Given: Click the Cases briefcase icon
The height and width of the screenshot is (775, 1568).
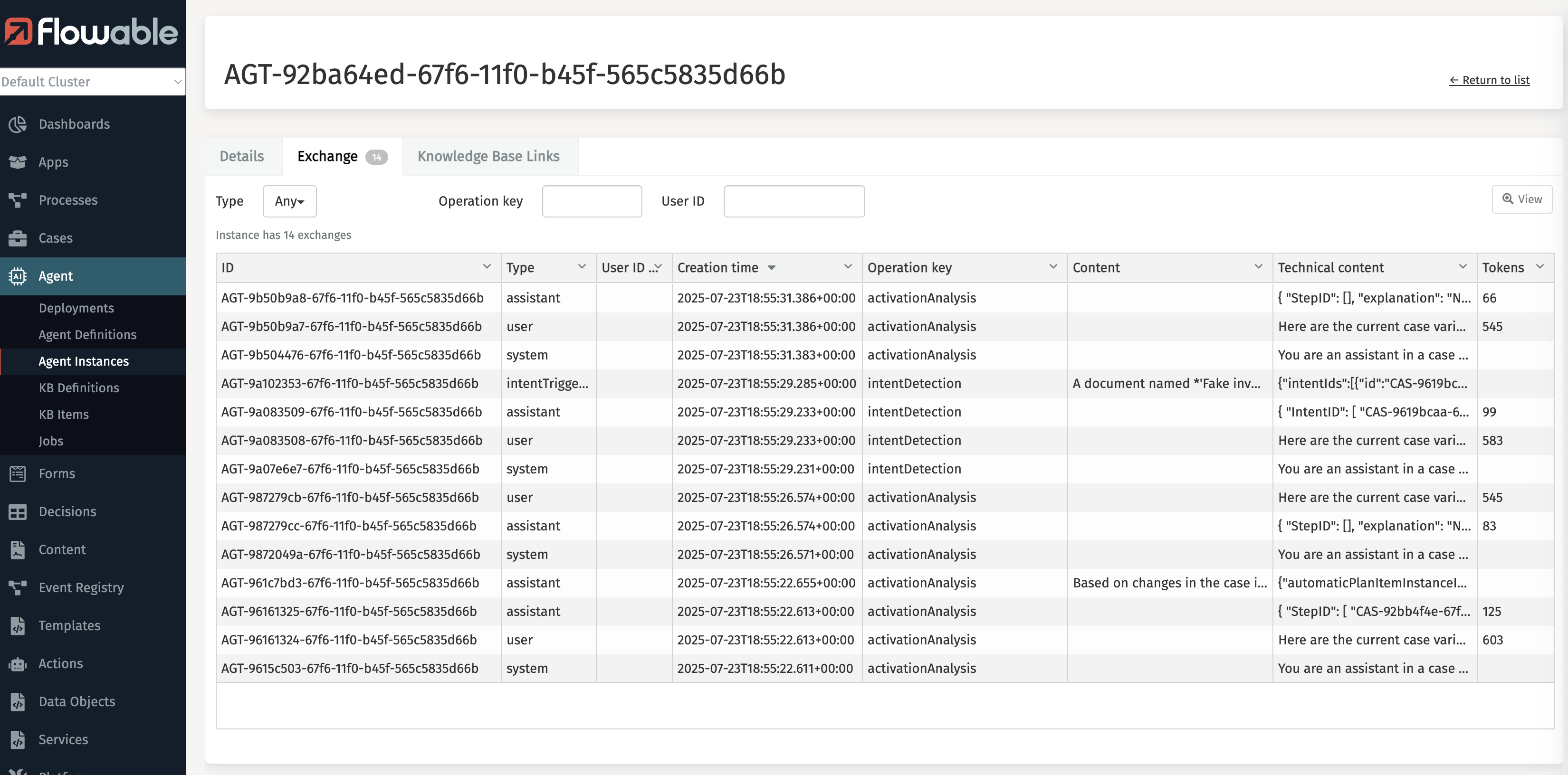Looking at the screenshot, I should [18, 238].
